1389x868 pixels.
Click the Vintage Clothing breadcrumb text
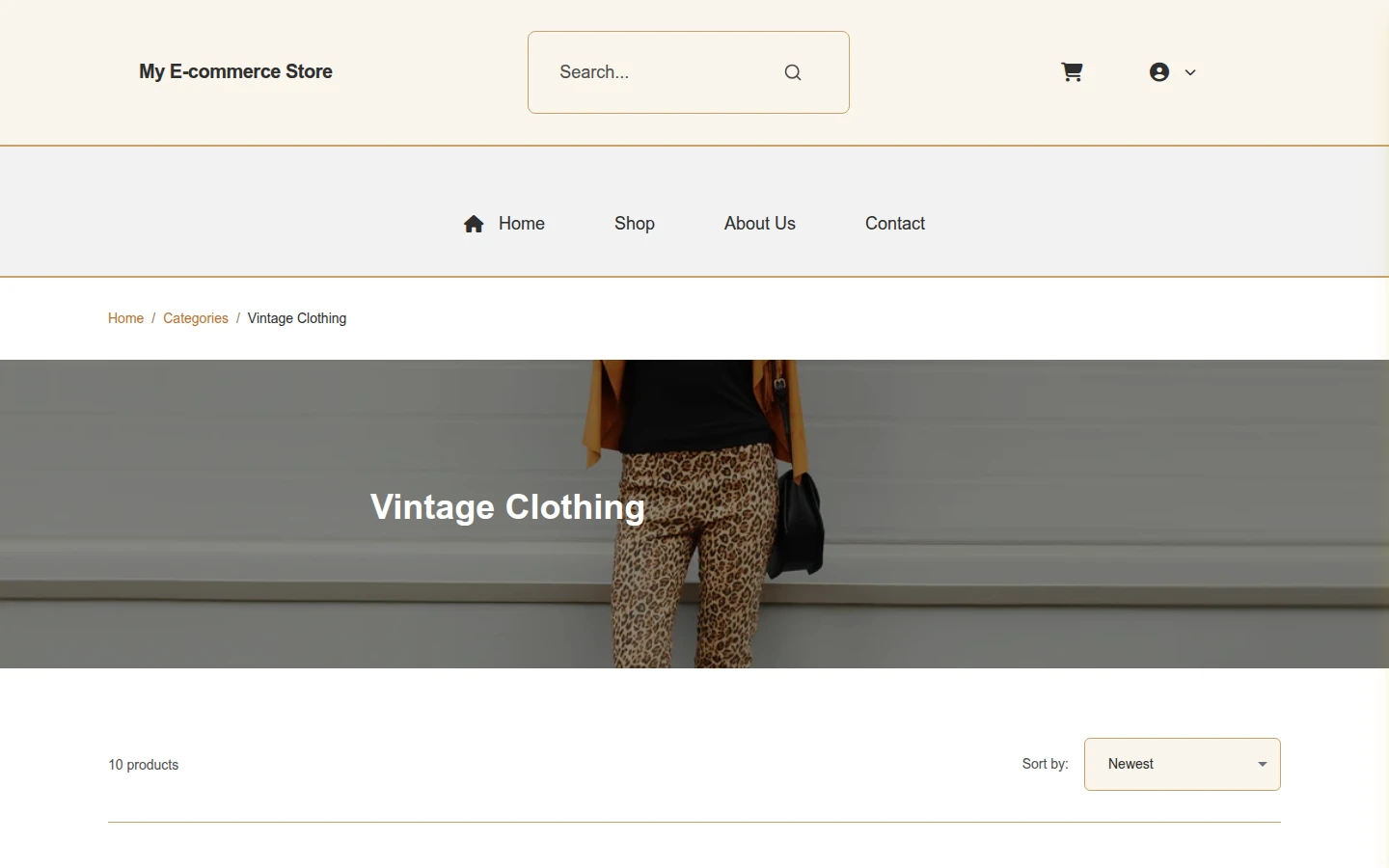(297, 318)
